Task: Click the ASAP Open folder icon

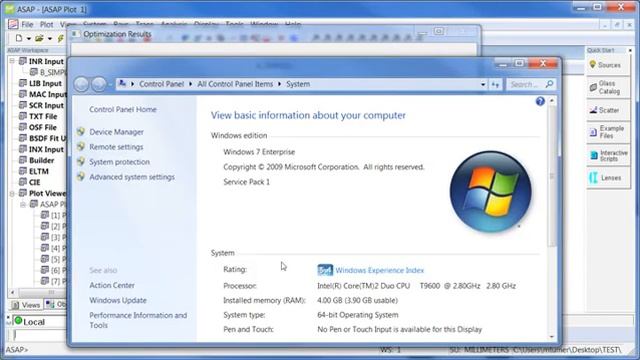Action: click(x=39, y=38)
